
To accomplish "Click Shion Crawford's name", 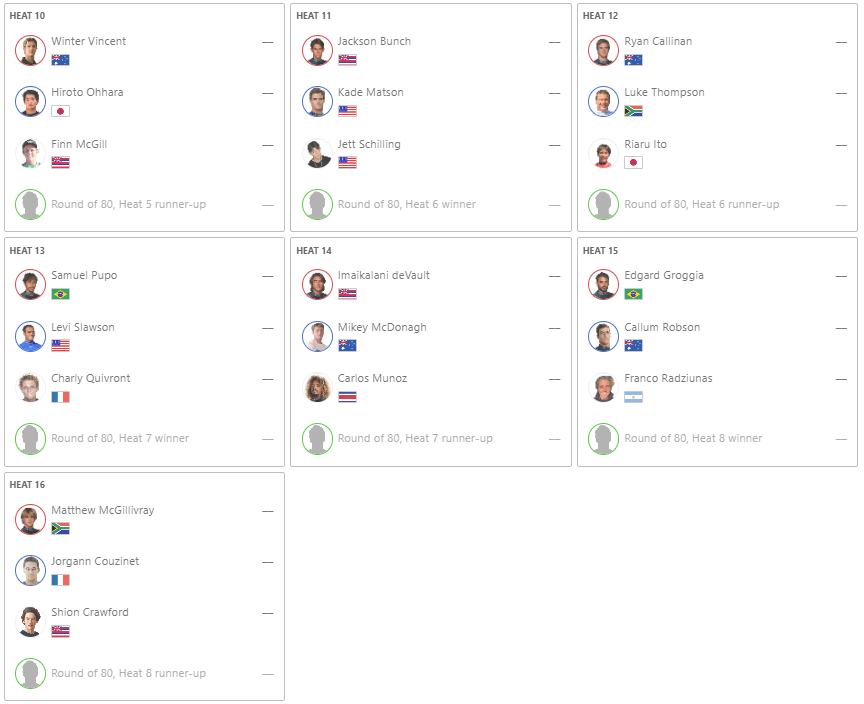I will coord(89,612).
